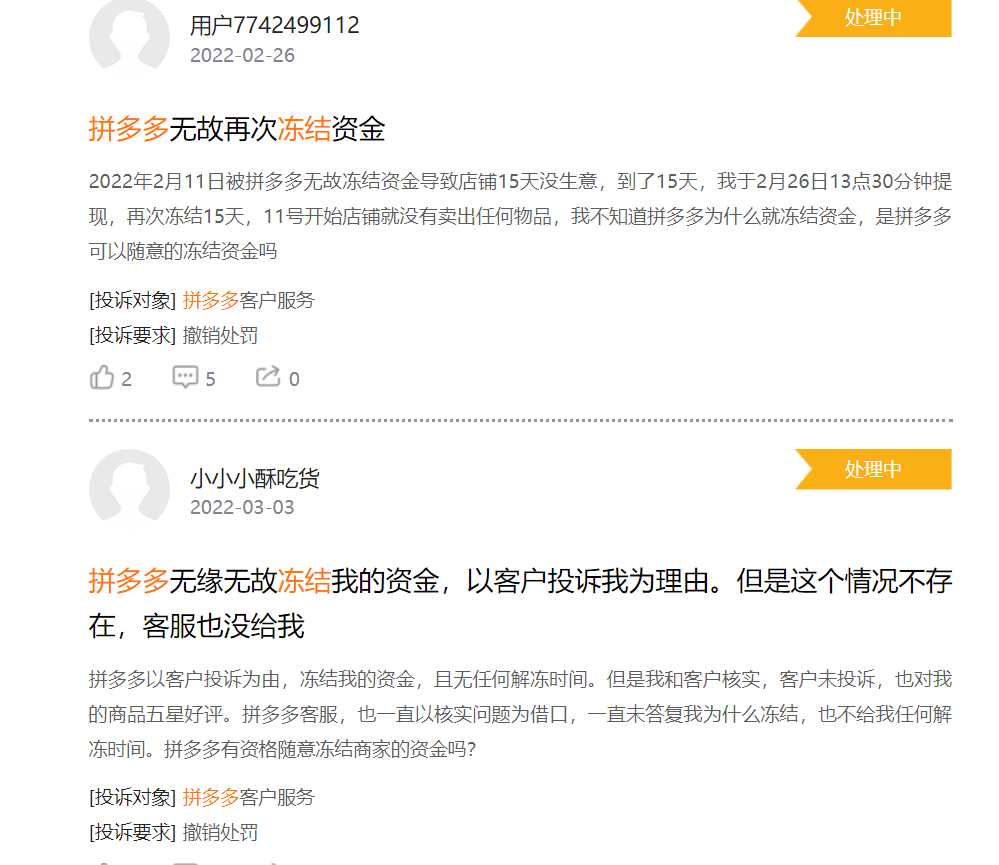Click 处理中 status badge on second complaint
The height and width of the screenshot is (865, 999).
[873, 469]
